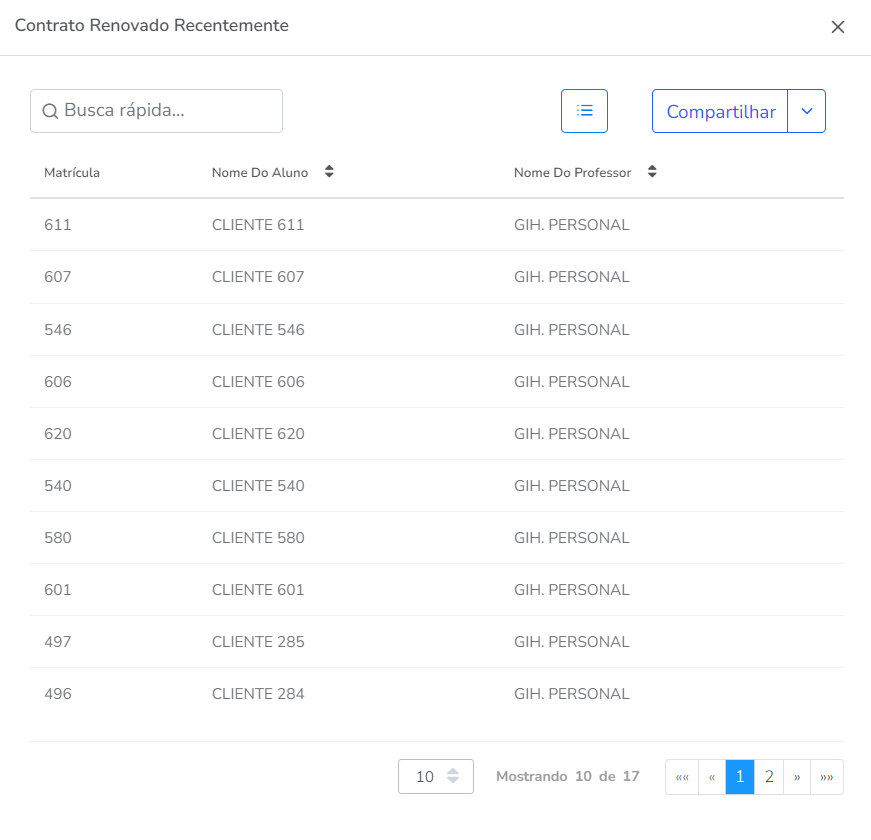Select page 1 in pagination
This screenshot has height=840, width=871.
coord(740,777)
